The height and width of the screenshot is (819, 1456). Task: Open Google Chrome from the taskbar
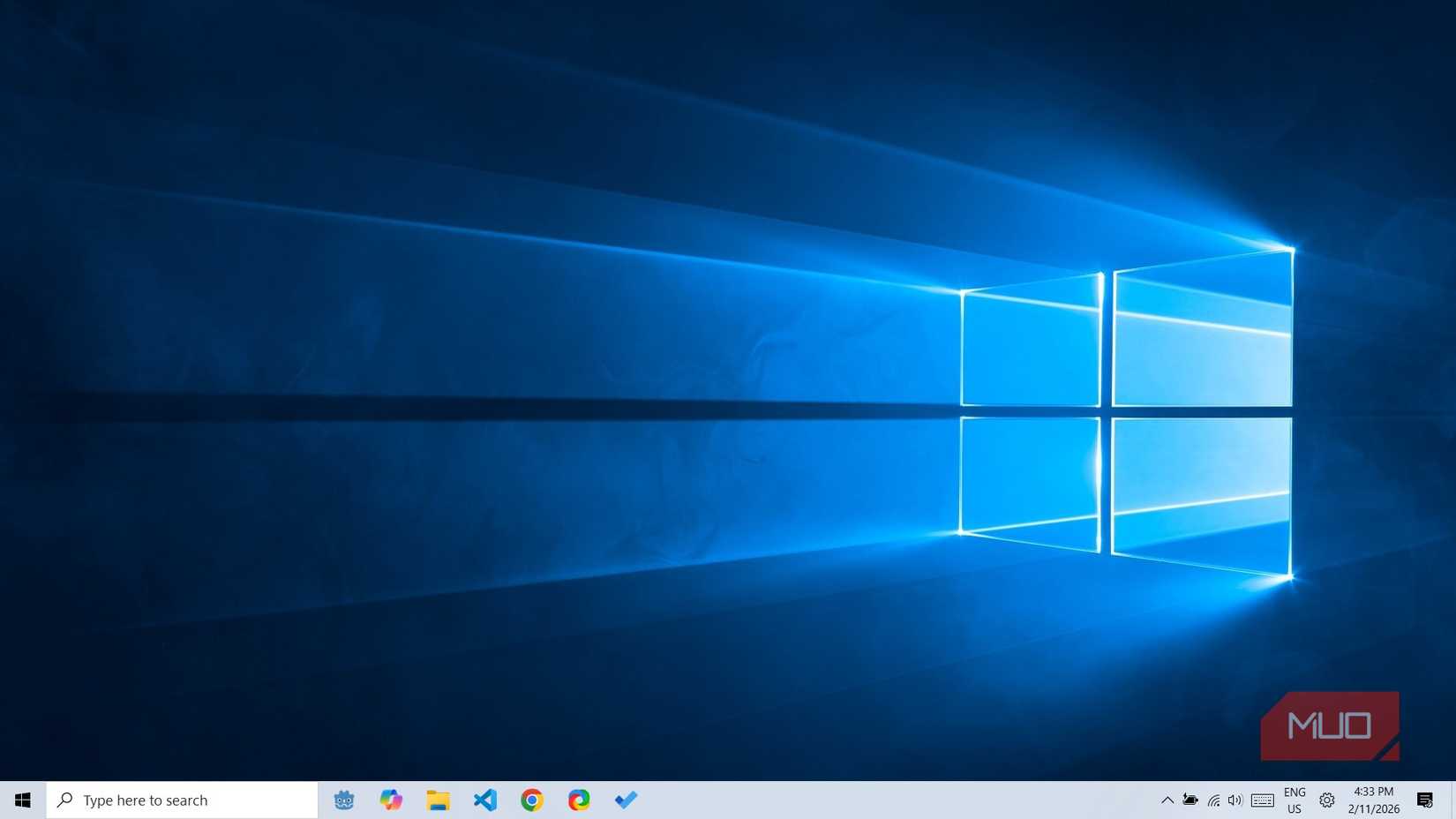click(x=531, y=800)
